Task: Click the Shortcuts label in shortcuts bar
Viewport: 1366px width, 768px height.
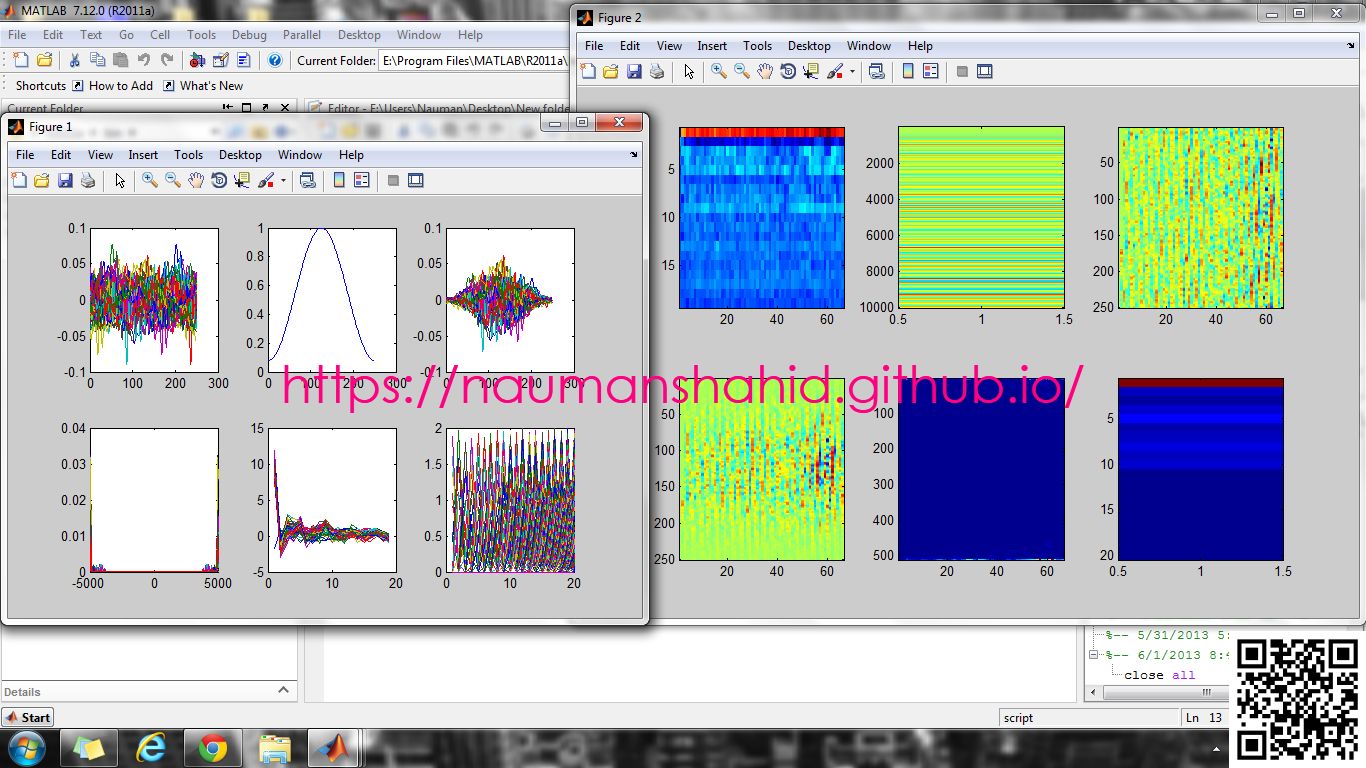Action: tap(41, 86)
